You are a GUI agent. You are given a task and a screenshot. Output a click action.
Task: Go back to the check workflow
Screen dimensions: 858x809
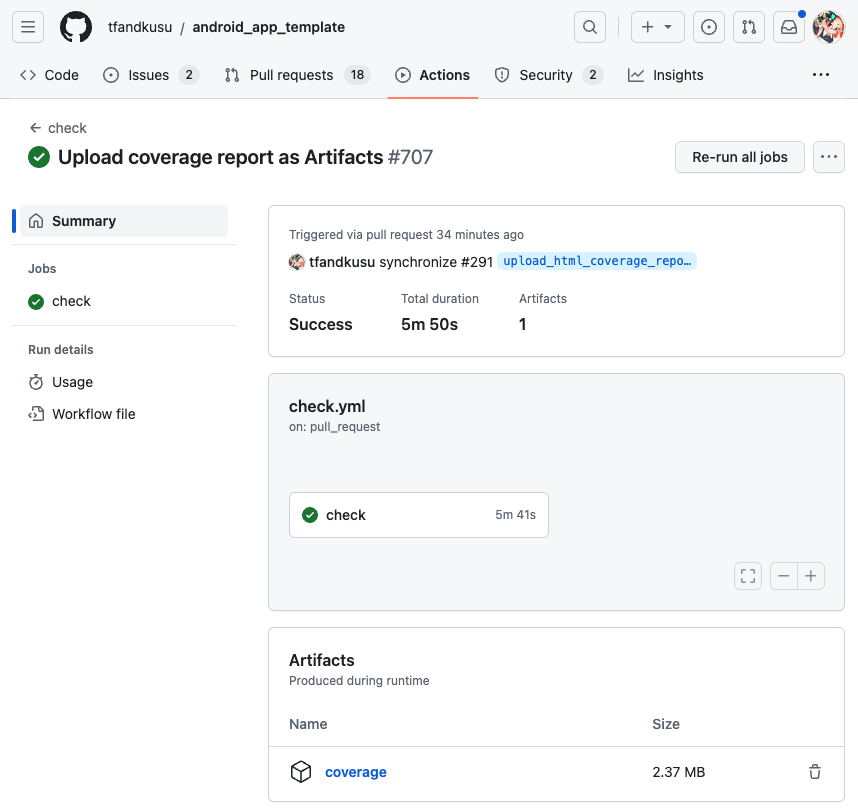tap(58, 128)
